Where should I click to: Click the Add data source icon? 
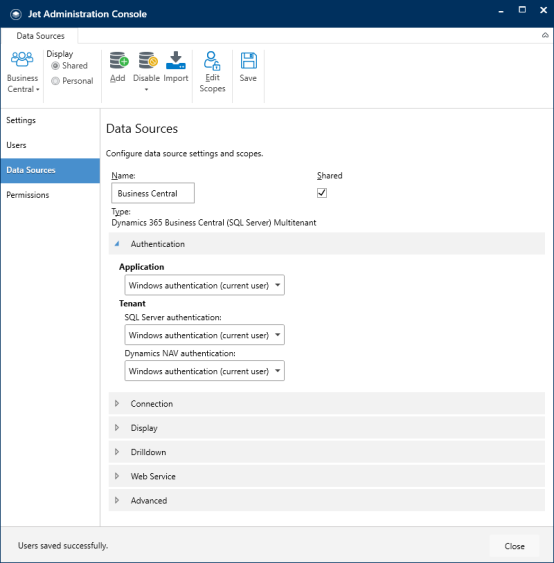(119, 60)
